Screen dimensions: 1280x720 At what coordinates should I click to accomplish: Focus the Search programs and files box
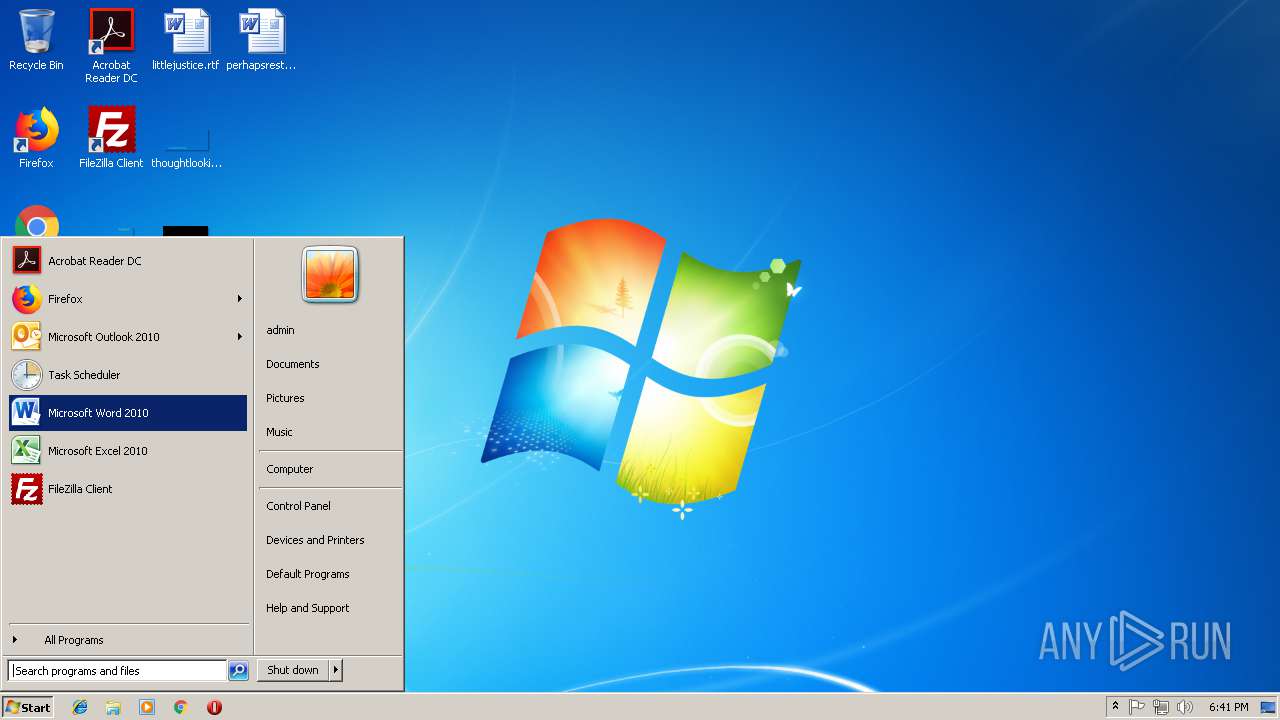117,671
